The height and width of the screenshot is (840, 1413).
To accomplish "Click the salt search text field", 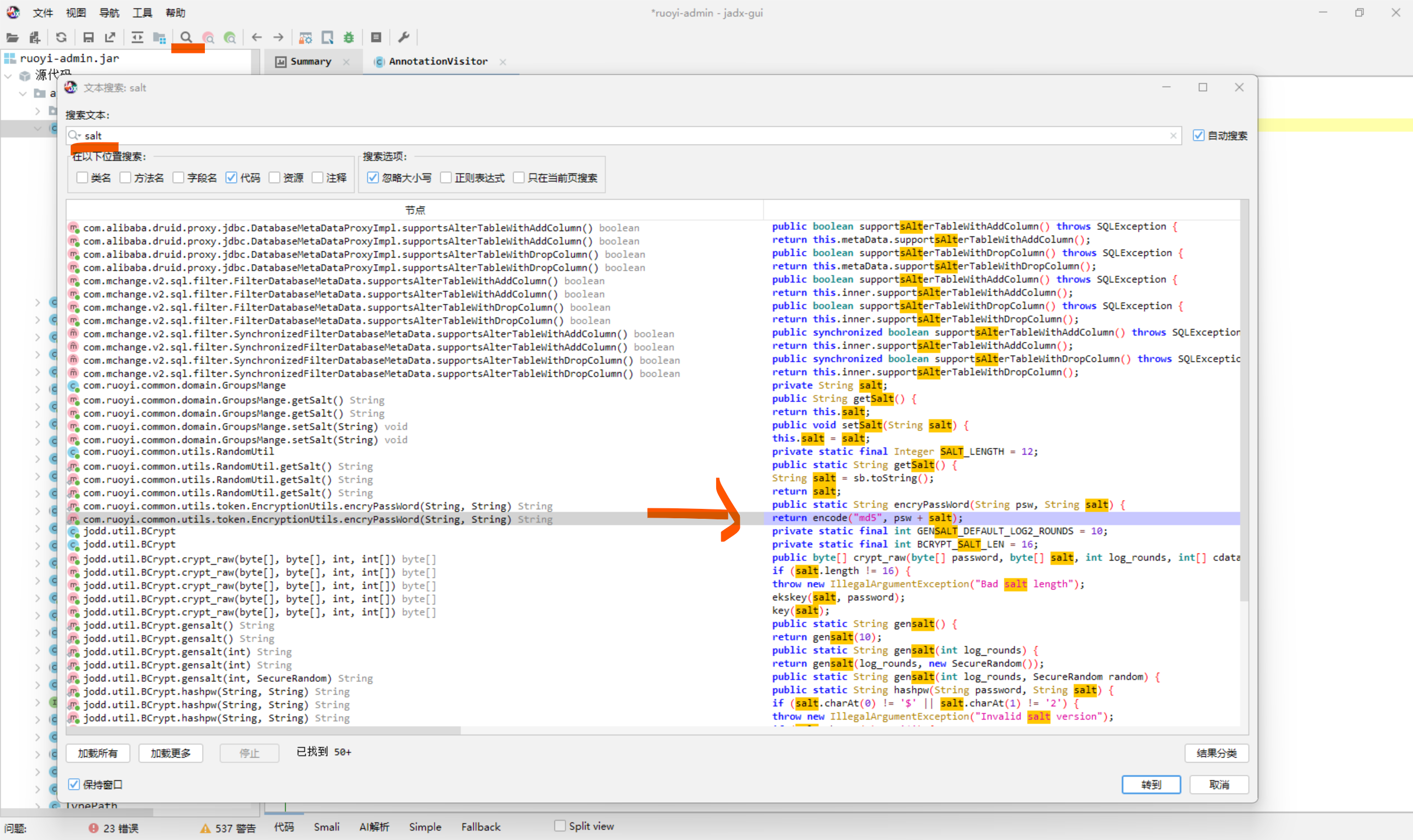I will tap(623, 136).
